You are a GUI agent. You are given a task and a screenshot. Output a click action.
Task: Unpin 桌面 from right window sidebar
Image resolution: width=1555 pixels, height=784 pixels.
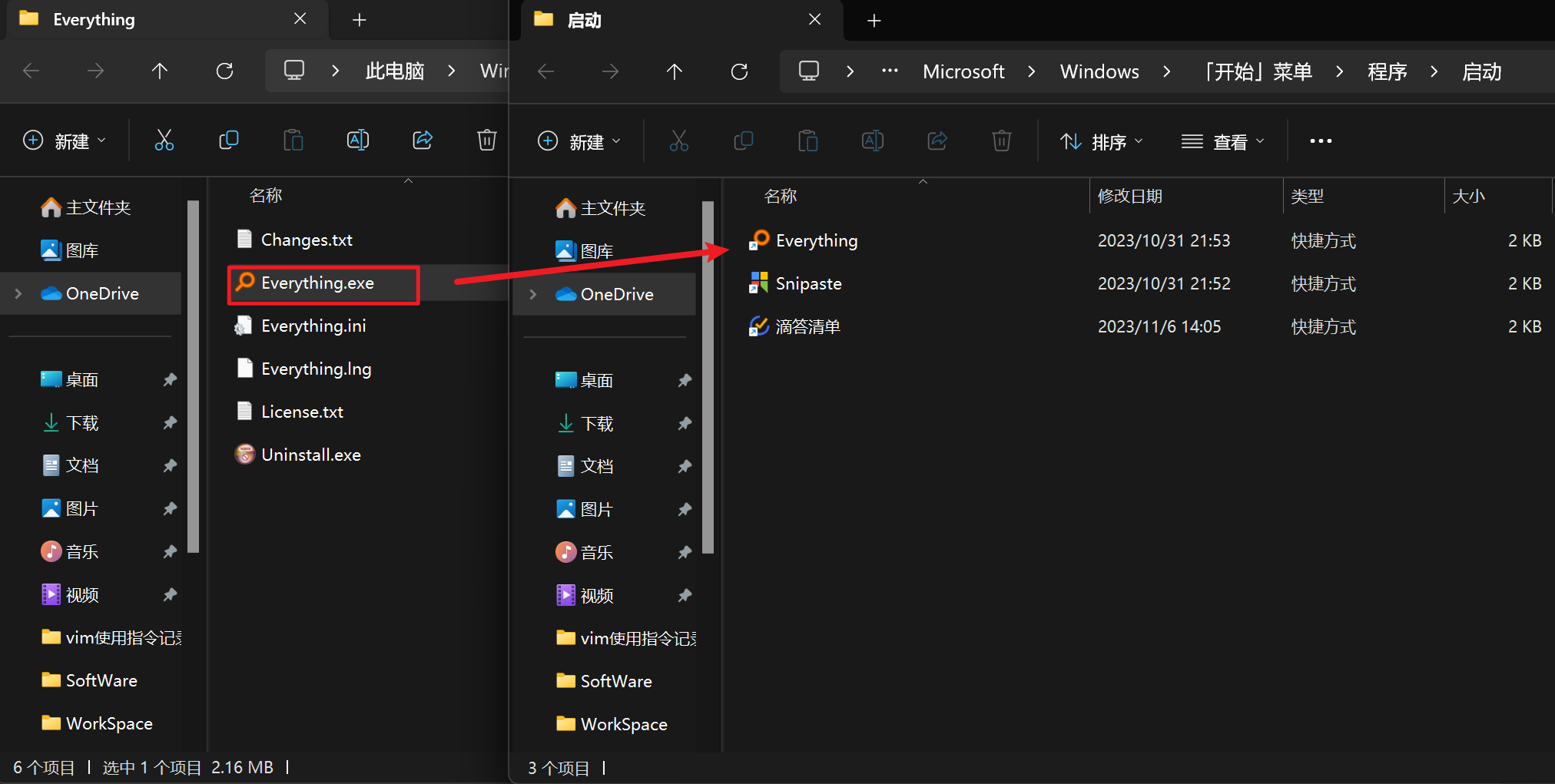tap(685, 380)
